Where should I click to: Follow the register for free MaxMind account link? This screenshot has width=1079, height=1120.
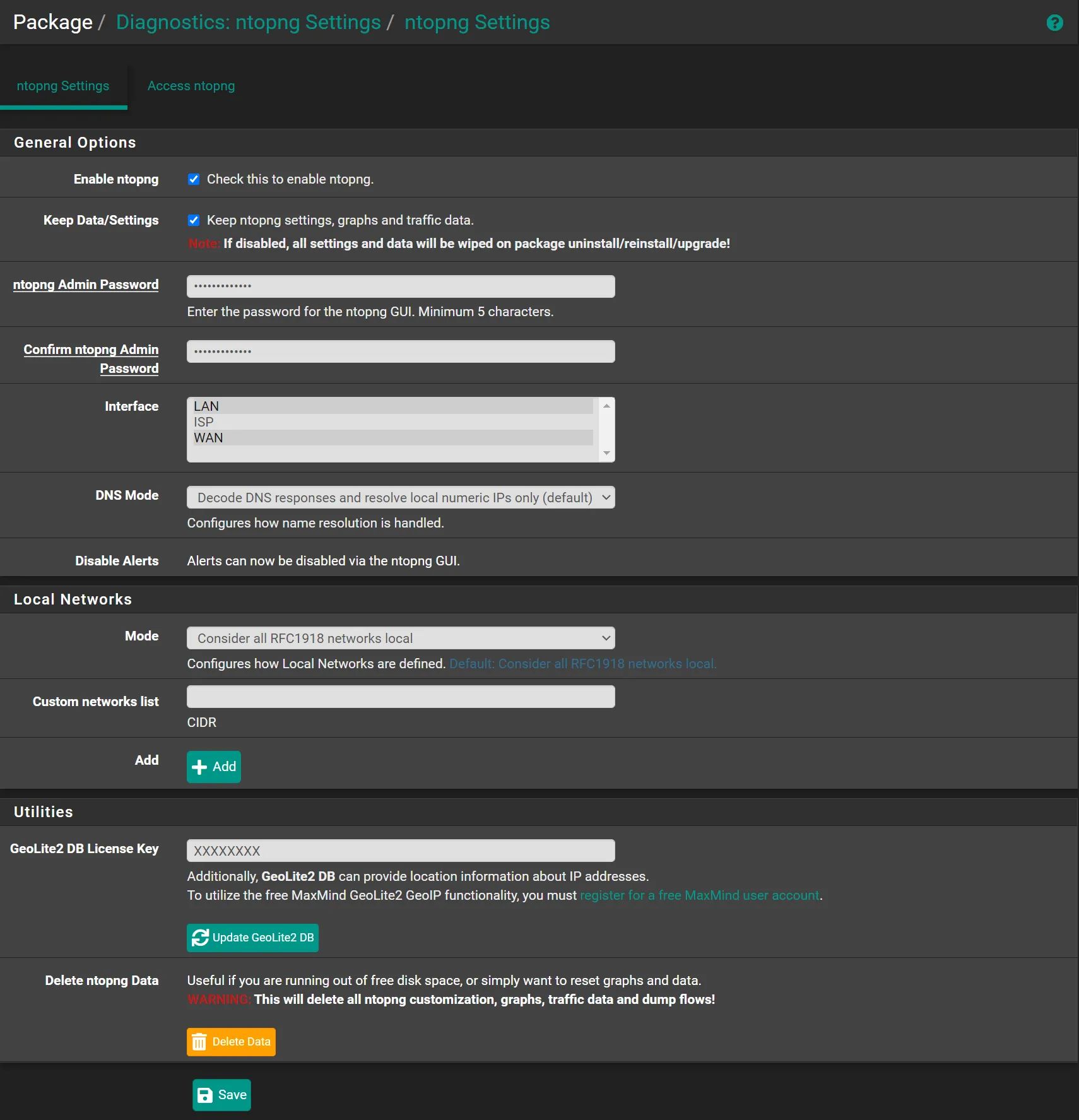coord(699,895)
